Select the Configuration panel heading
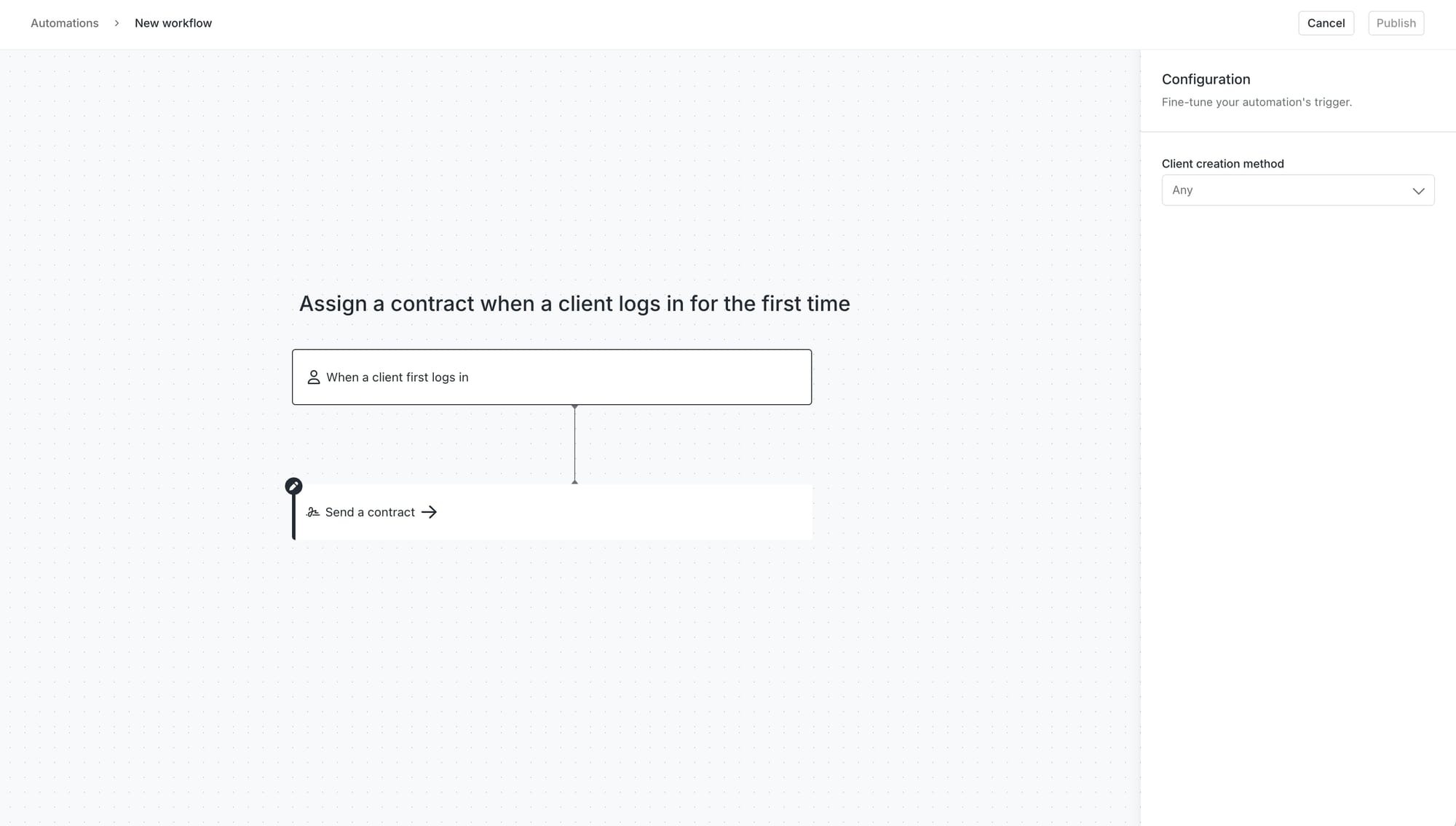The width and height of the screenshot is (1456, 826). click(x=1206, y=79)
